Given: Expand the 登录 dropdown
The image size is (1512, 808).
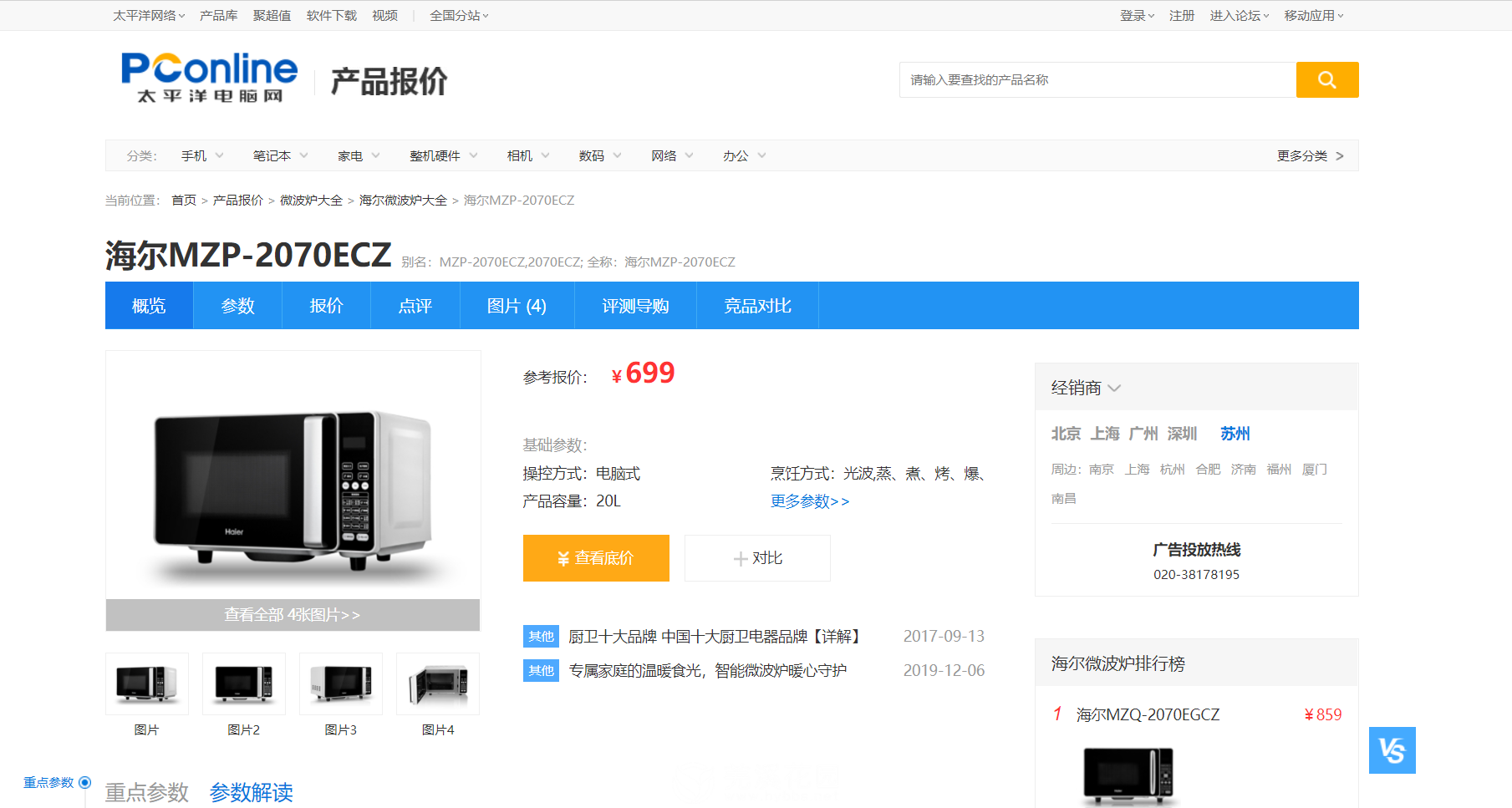Looking at the screenshot, I should click(x=1137, y=15).
